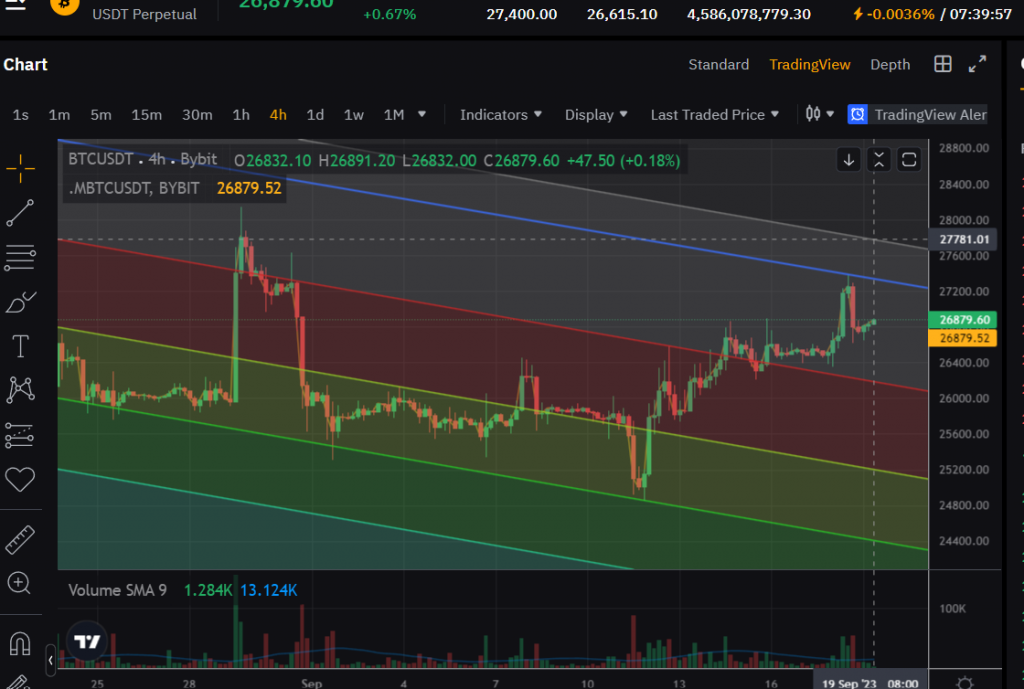The height and width of the screenshot is (689, 1024).
Task: Open chart settings gear icon
Action: tap(965, 682)
